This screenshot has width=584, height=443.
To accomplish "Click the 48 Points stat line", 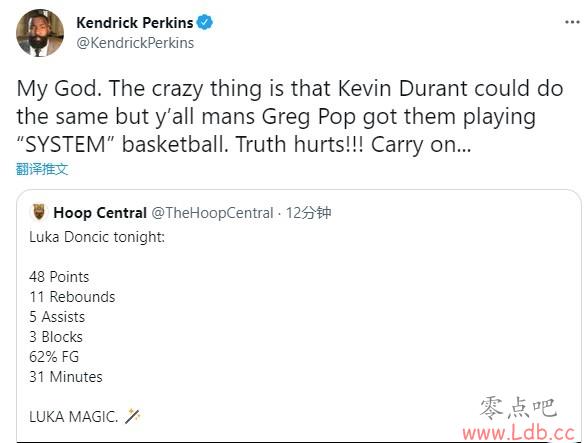I will [59, 277].
